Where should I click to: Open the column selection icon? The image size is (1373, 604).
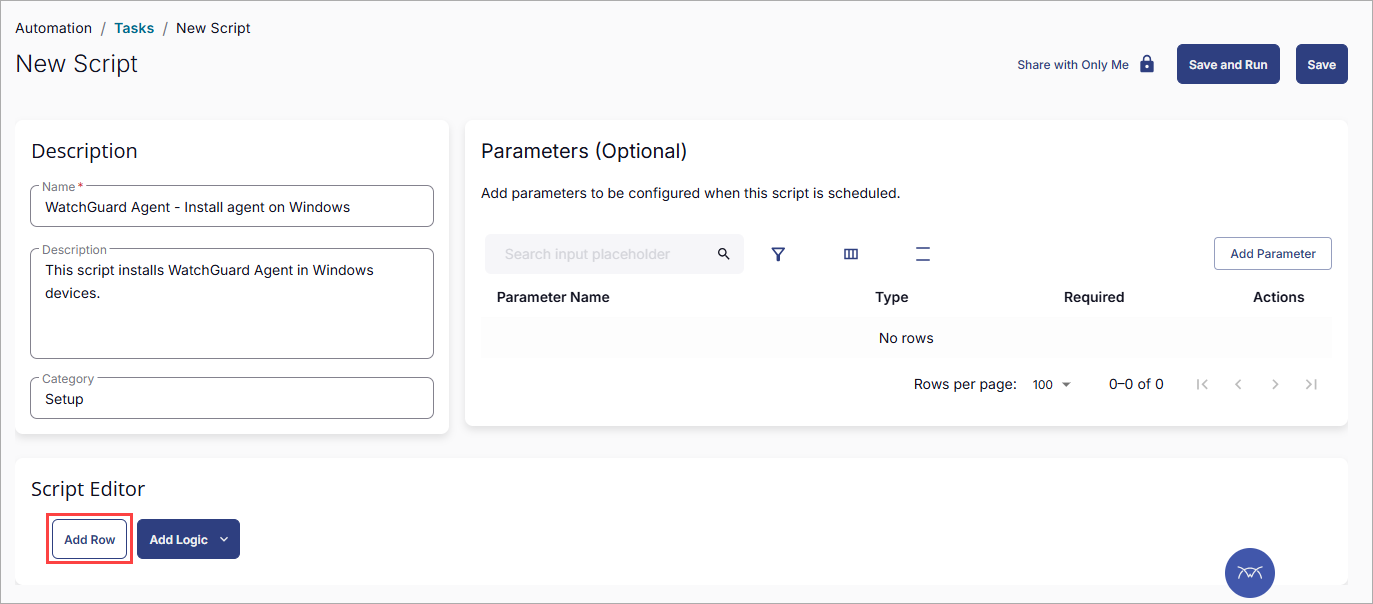[850, 254]
